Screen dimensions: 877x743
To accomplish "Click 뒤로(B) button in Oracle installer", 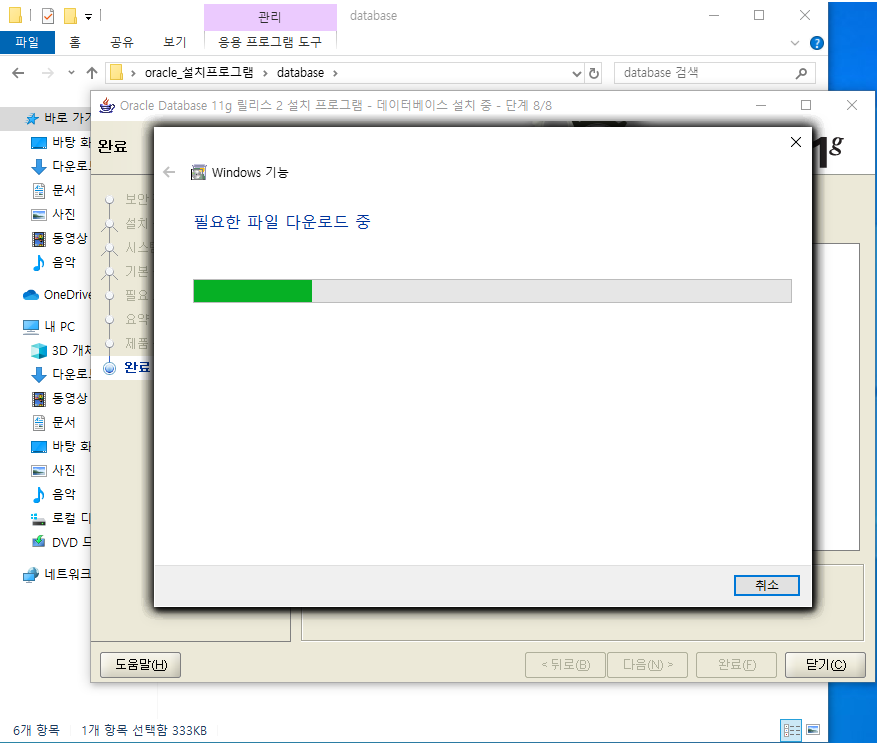I will 565,665.
